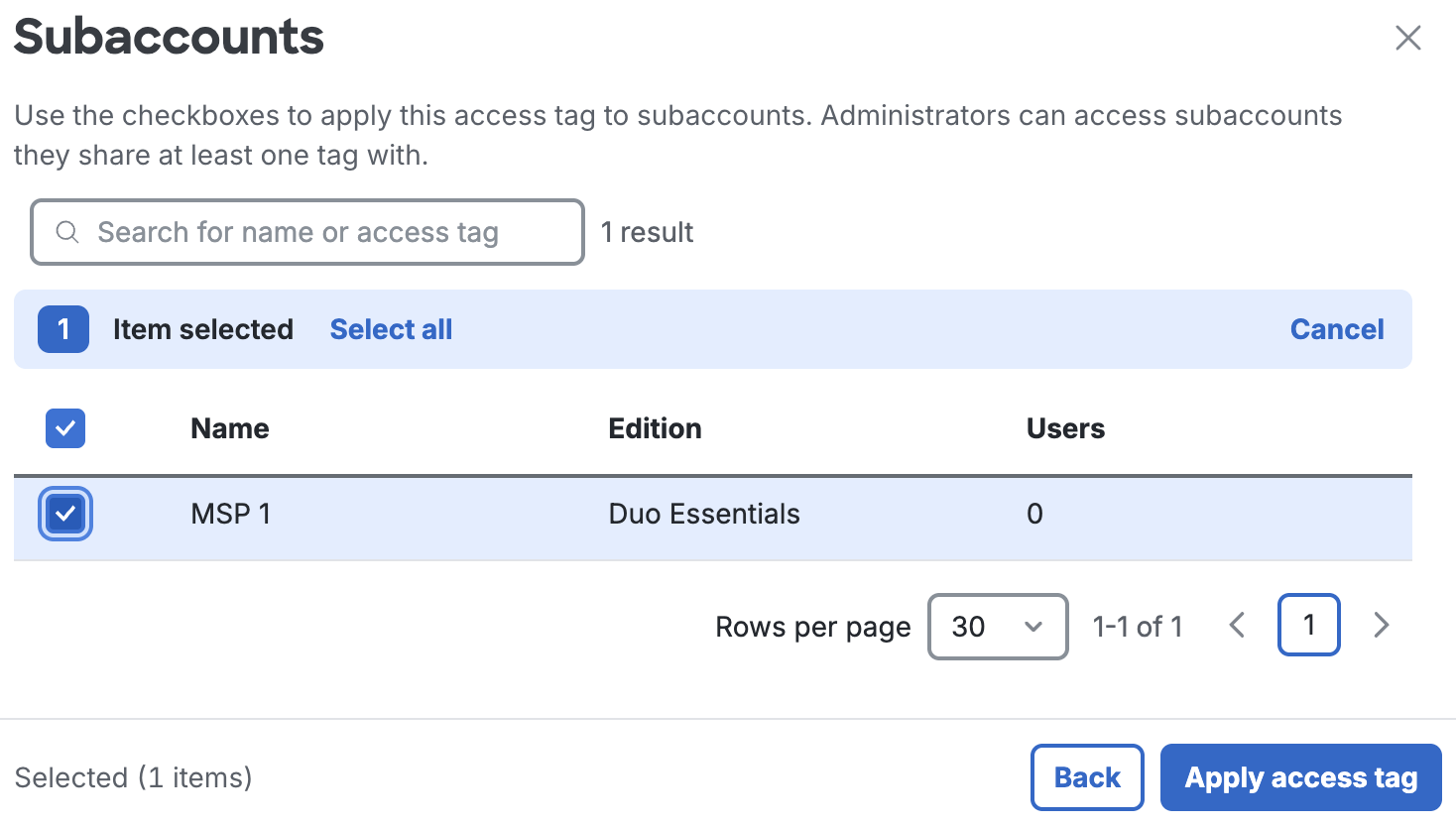This screenshot has width=1456, height=825.
Task: Click the blue item selected count badge
Action: coord(62,329)
